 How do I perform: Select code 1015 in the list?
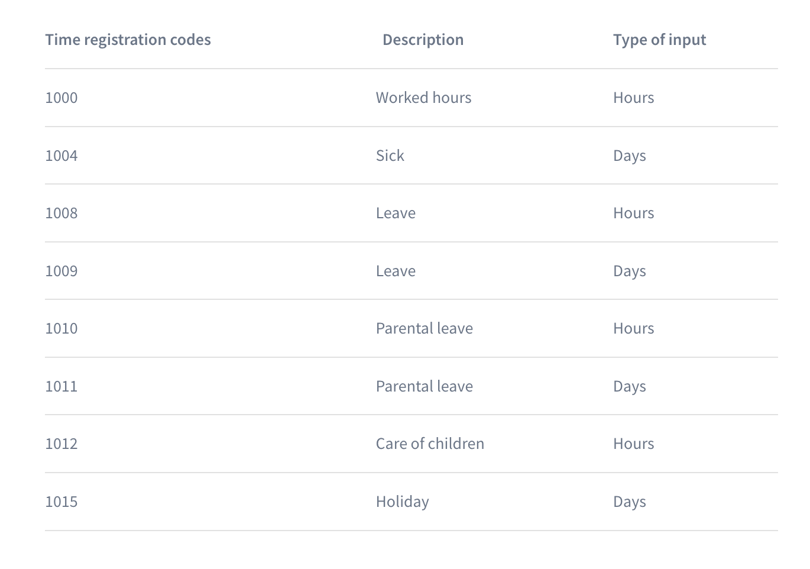pyautogui.click(x=61, y=502)
